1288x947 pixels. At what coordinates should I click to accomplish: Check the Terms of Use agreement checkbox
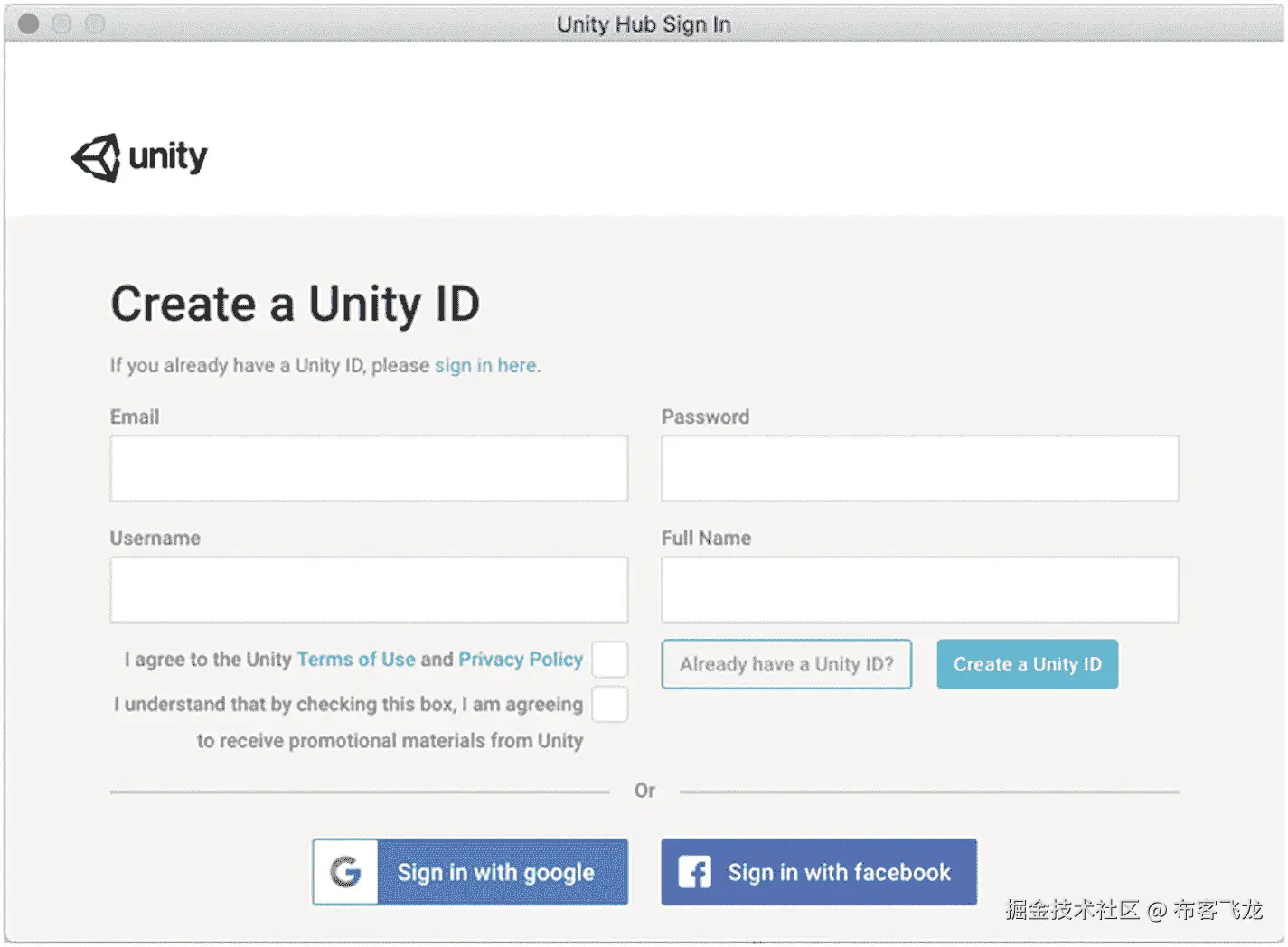pyautogui.click(x=610, y=660)
